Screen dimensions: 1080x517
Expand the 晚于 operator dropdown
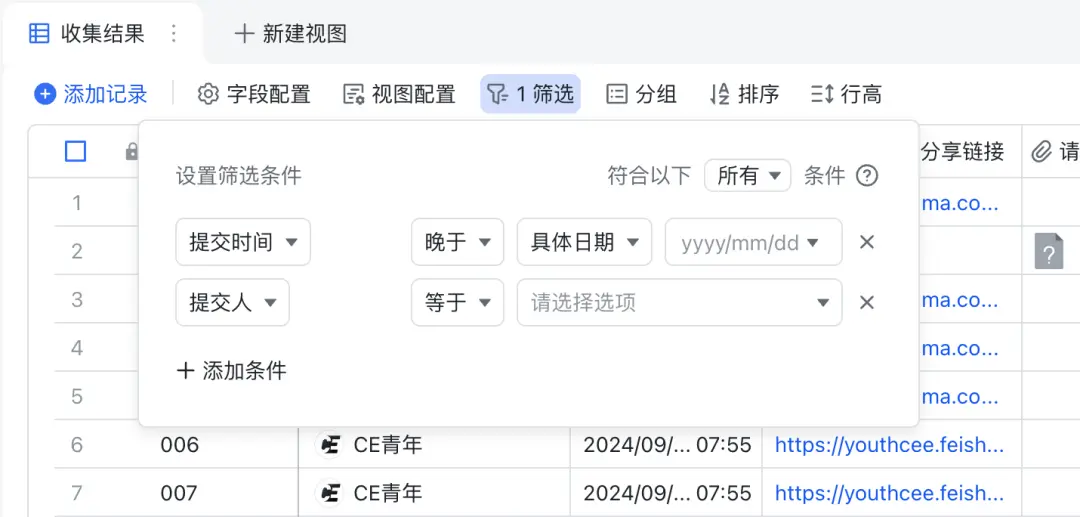click(x=457, y=242)
